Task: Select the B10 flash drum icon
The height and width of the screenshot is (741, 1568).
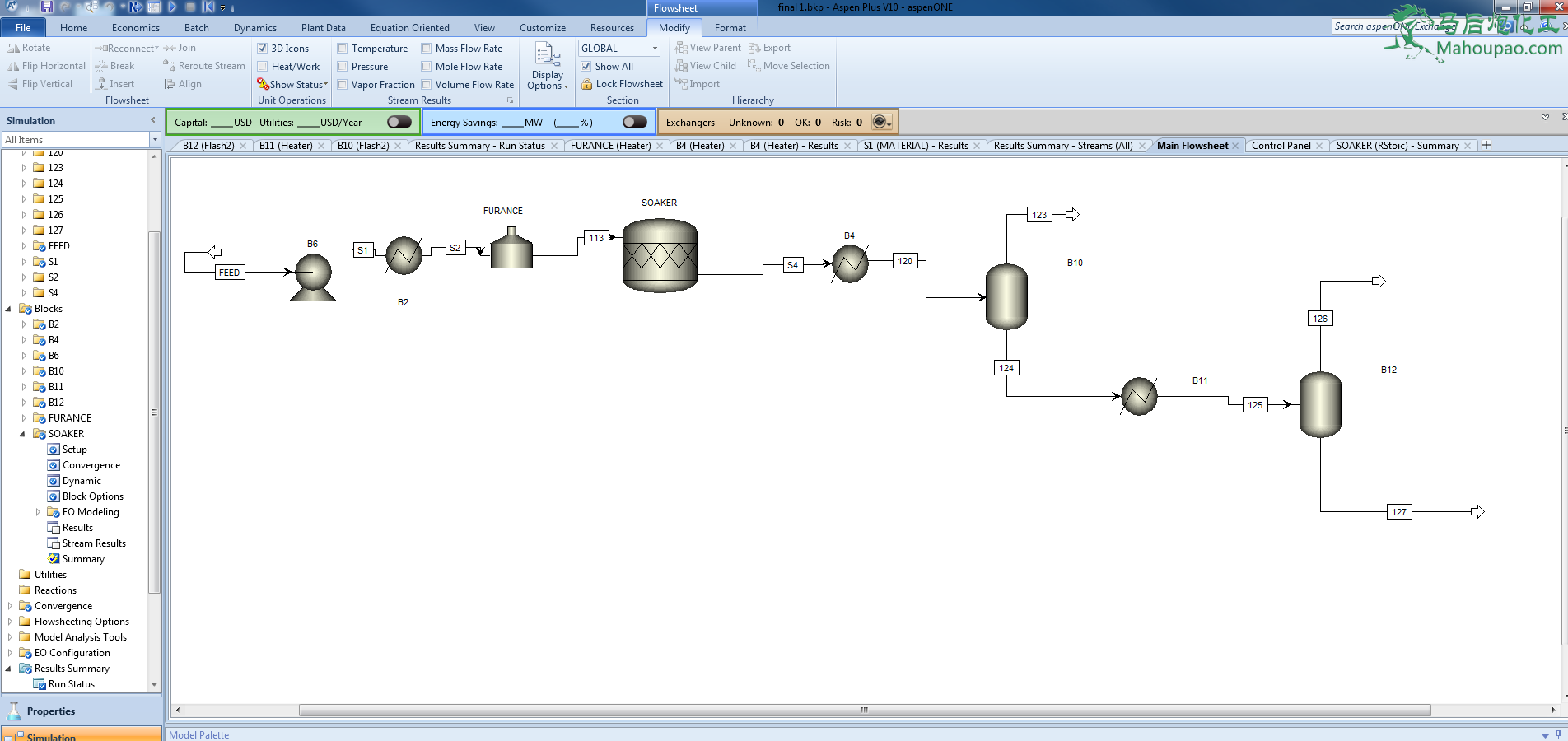Action: pyautogui.click(x=1006, y=296)
